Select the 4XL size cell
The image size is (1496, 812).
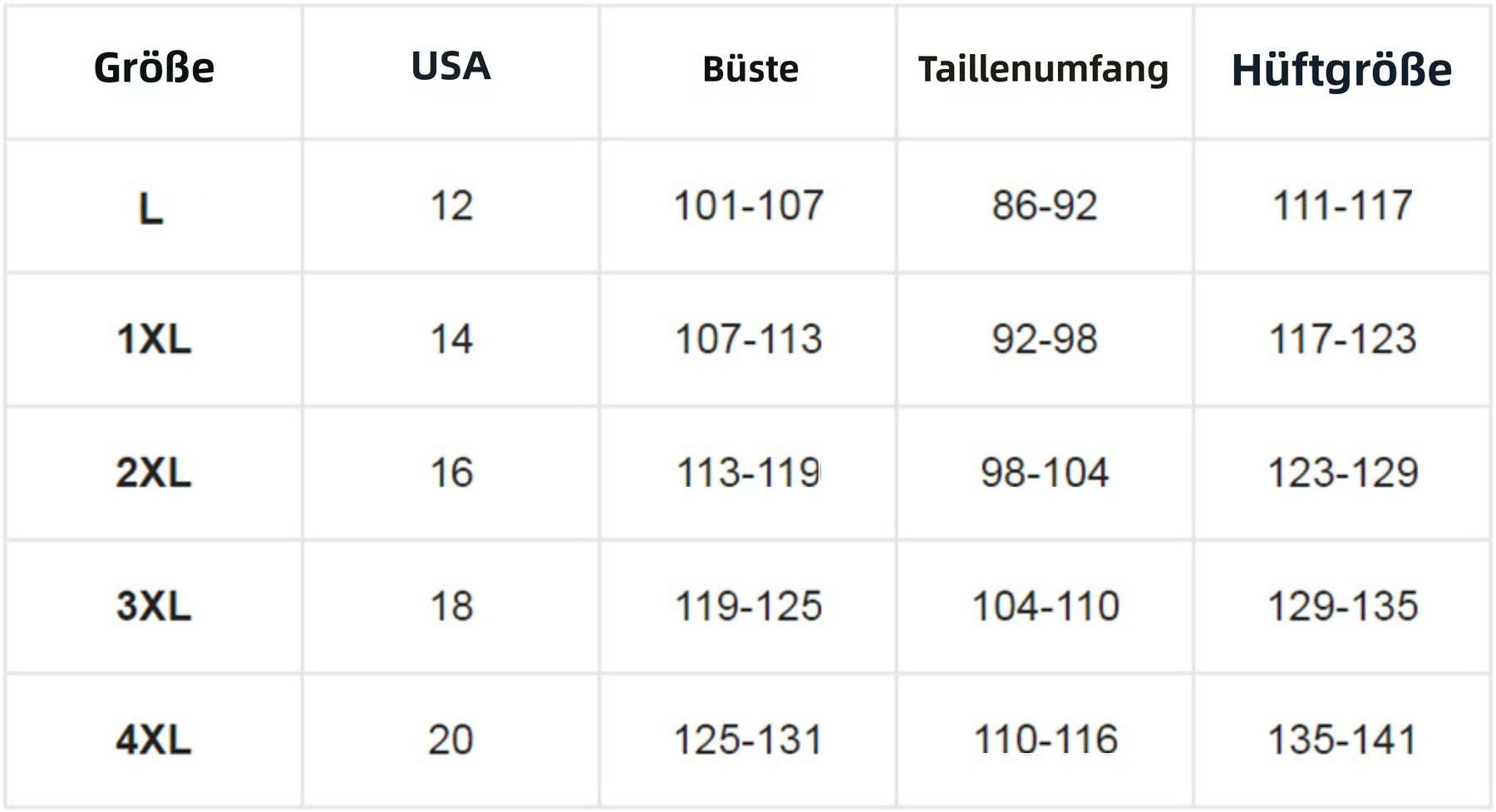coord(154,740)
